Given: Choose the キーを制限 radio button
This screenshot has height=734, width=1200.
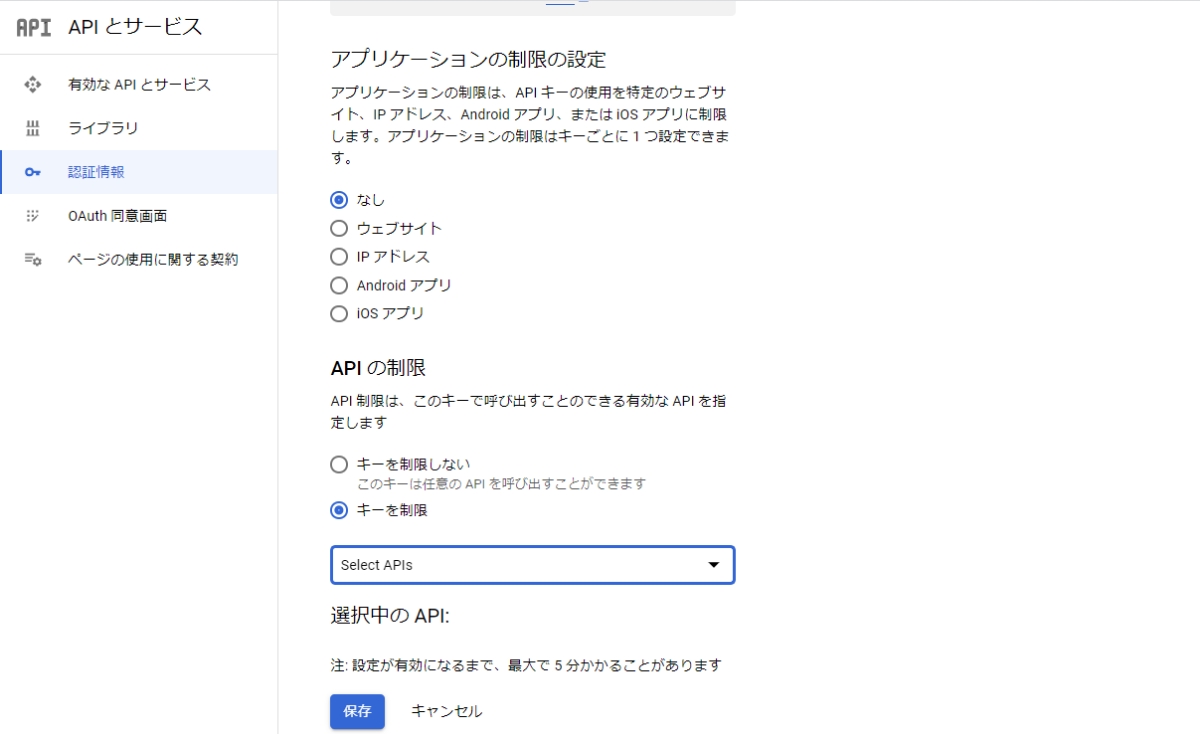Looking at the screenshot, I should tap(338, 509).
